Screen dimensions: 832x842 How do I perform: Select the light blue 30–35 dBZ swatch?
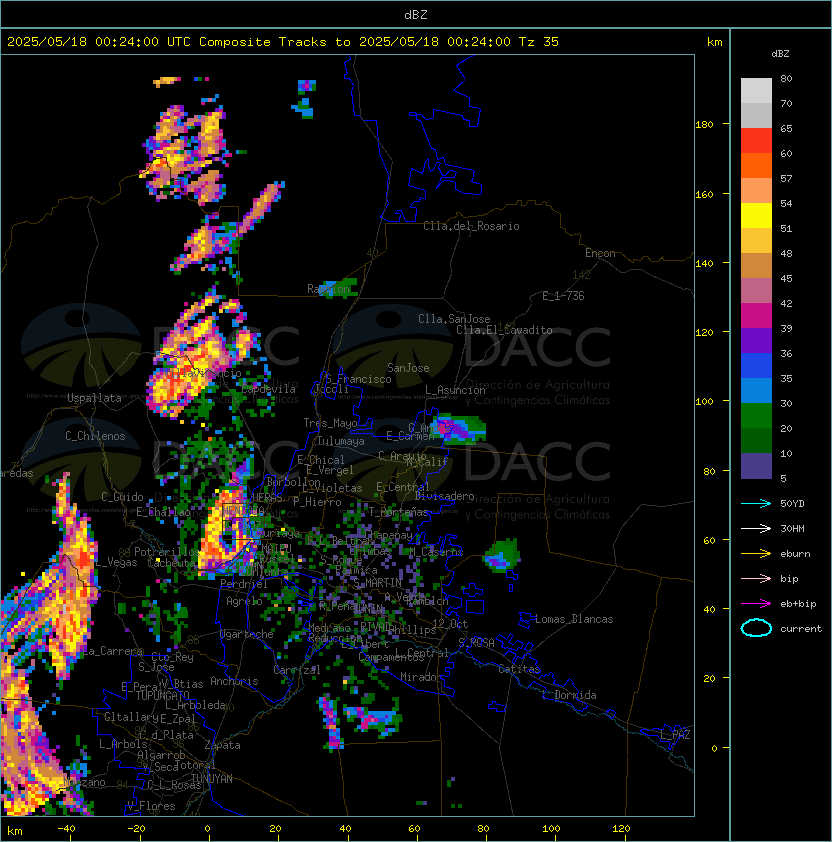pyautogui.click(x=756, y=391)
